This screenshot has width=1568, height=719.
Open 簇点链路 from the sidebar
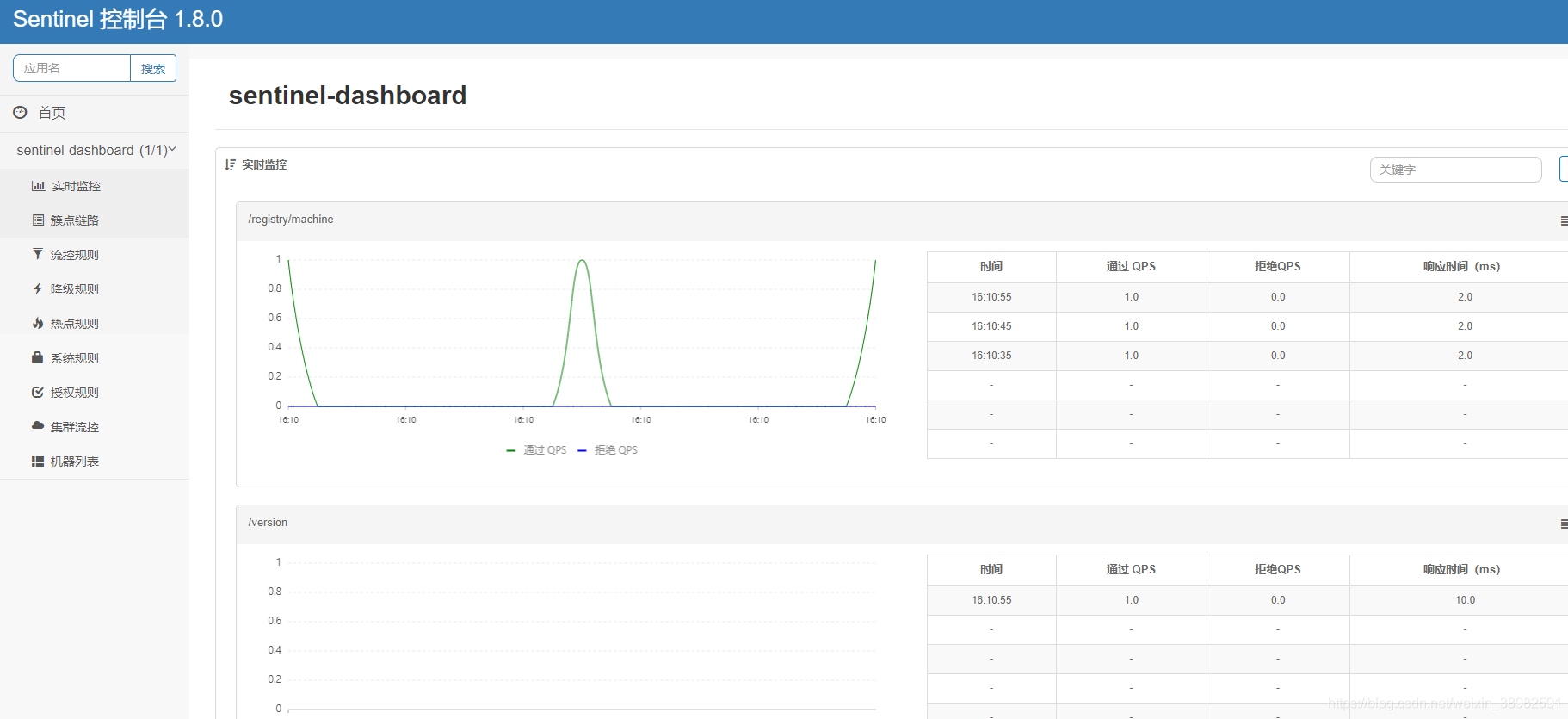(x=74, y=220)
